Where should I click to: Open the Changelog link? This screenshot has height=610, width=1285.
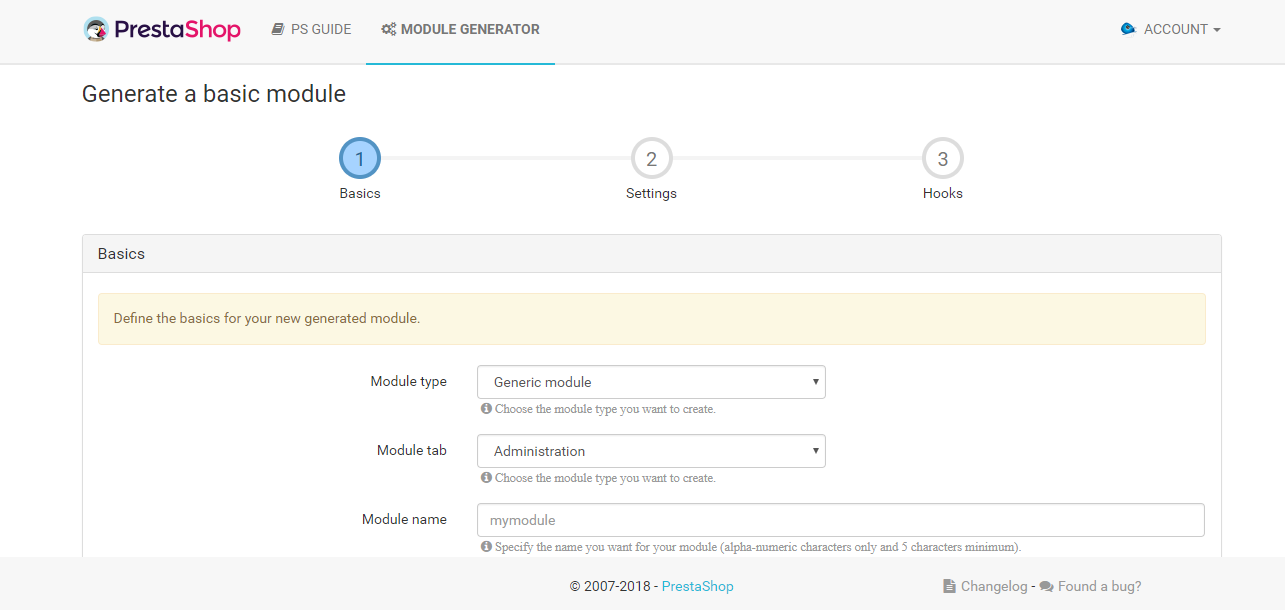click(994, 587)
